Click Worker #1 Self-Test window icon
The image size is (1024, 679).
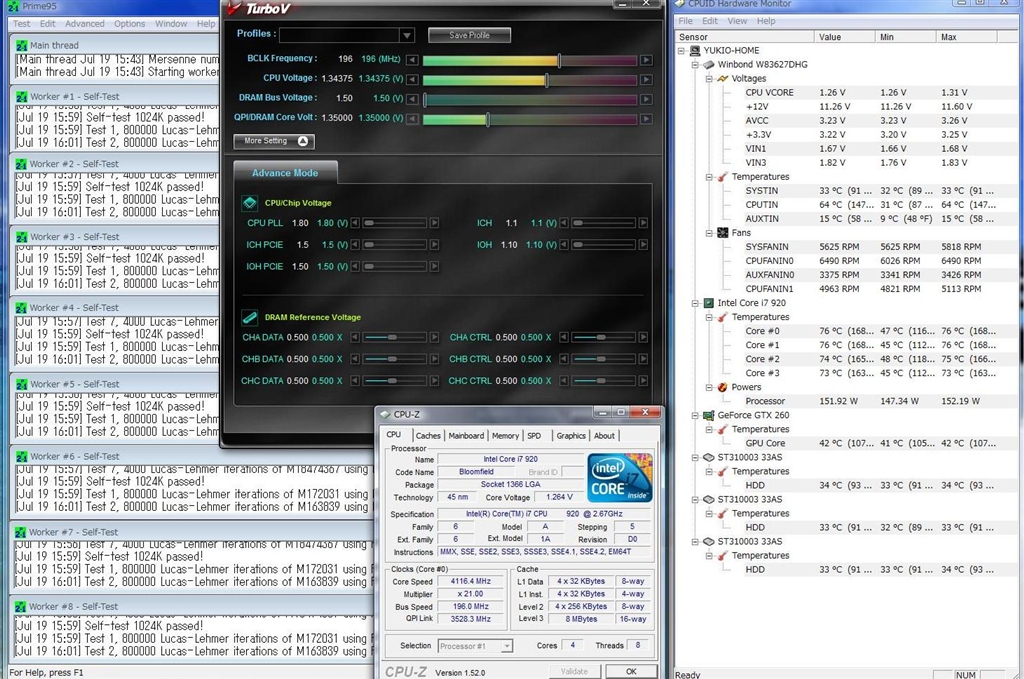(21, 97)
